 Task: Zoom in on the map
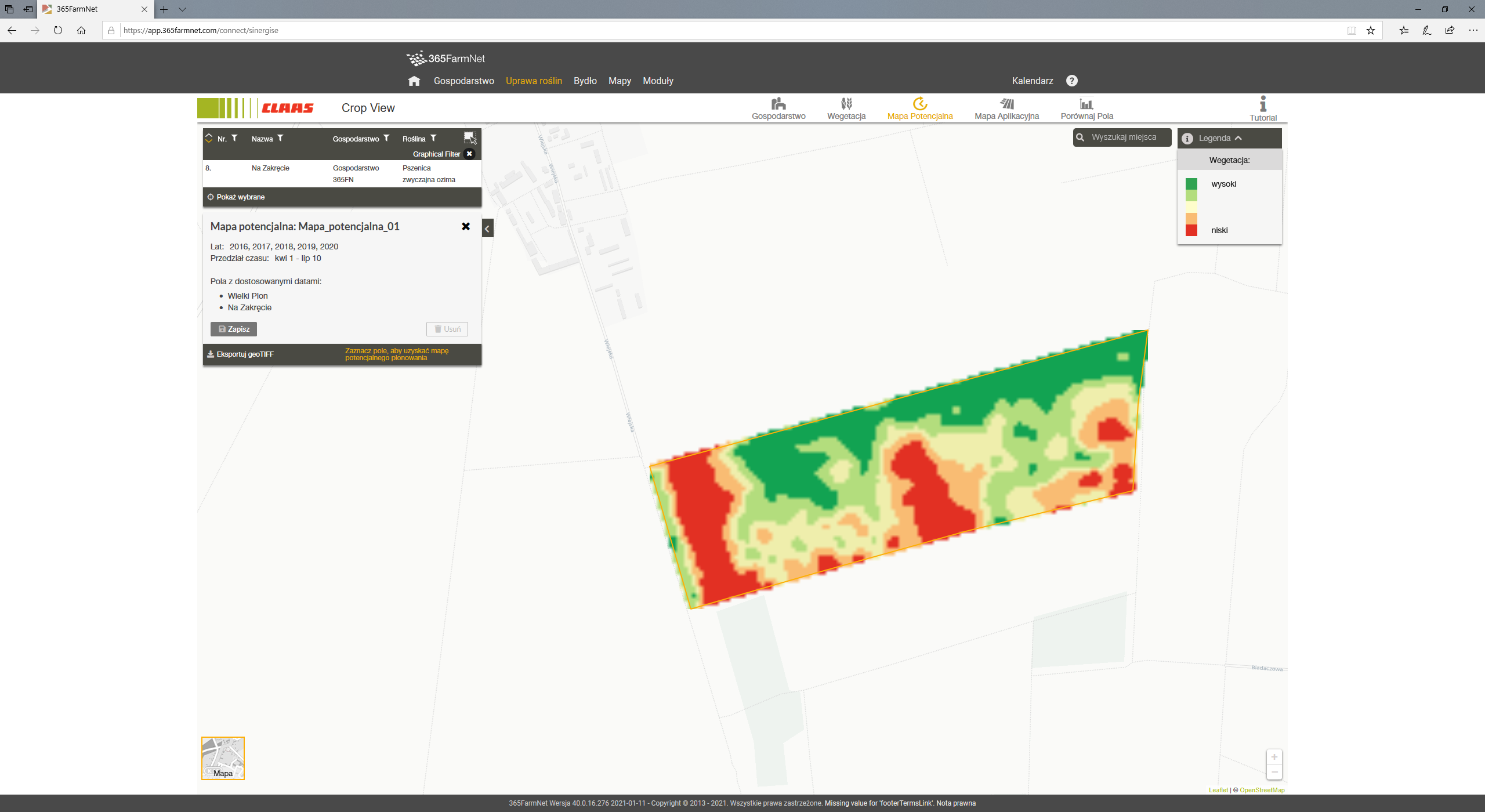click(1274, 757)
